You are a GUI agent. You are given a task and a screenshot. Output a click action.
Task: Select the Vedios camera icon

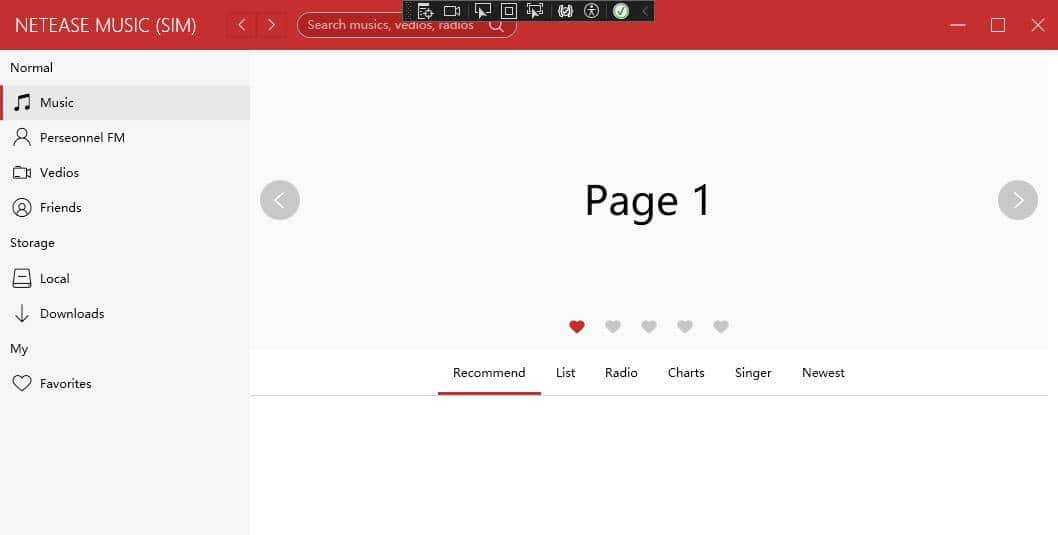tap(22, 172)
